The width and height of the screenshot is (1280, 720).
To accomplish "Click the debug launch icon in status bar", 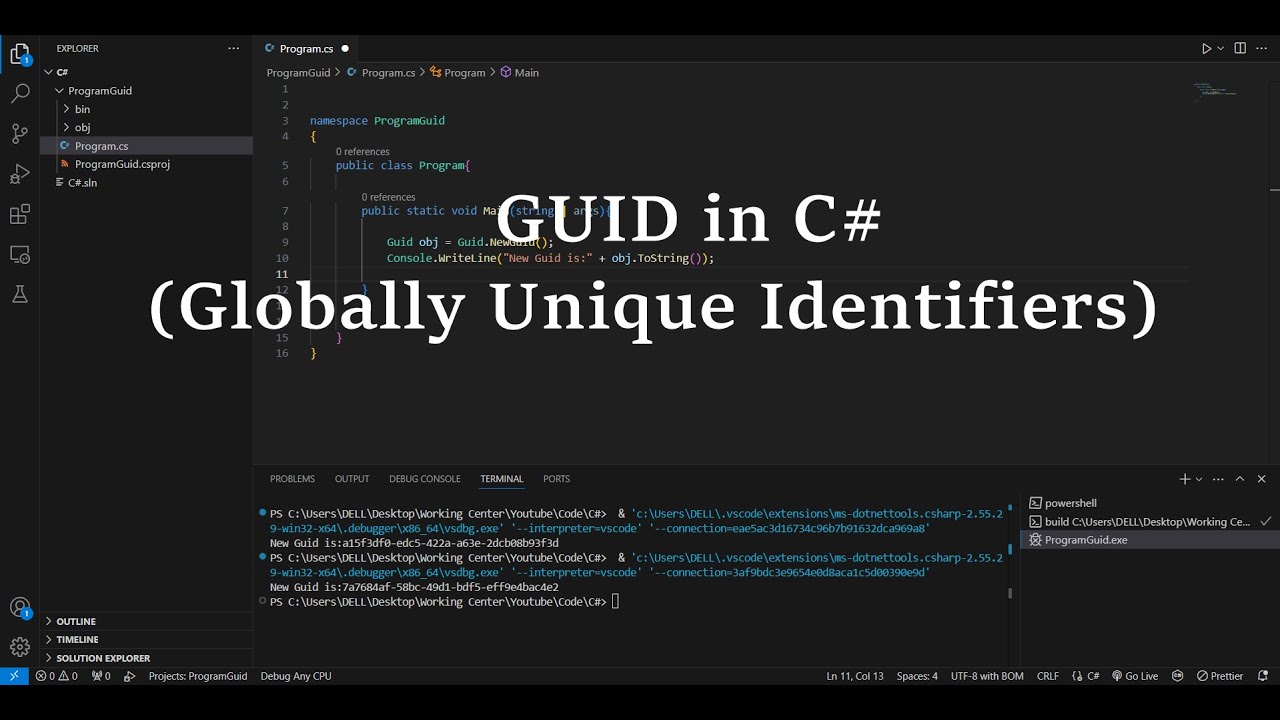I will pos(129,676).
